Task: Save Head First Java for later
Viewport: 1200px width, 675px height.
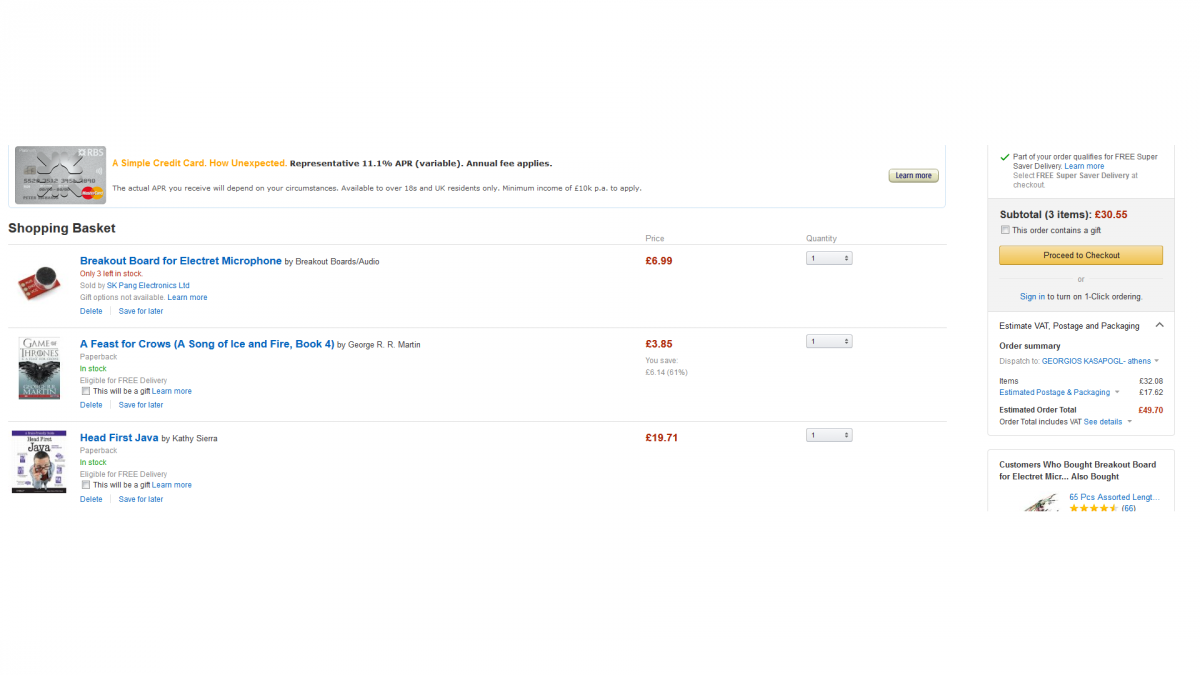Action: [x=141, y=499]
